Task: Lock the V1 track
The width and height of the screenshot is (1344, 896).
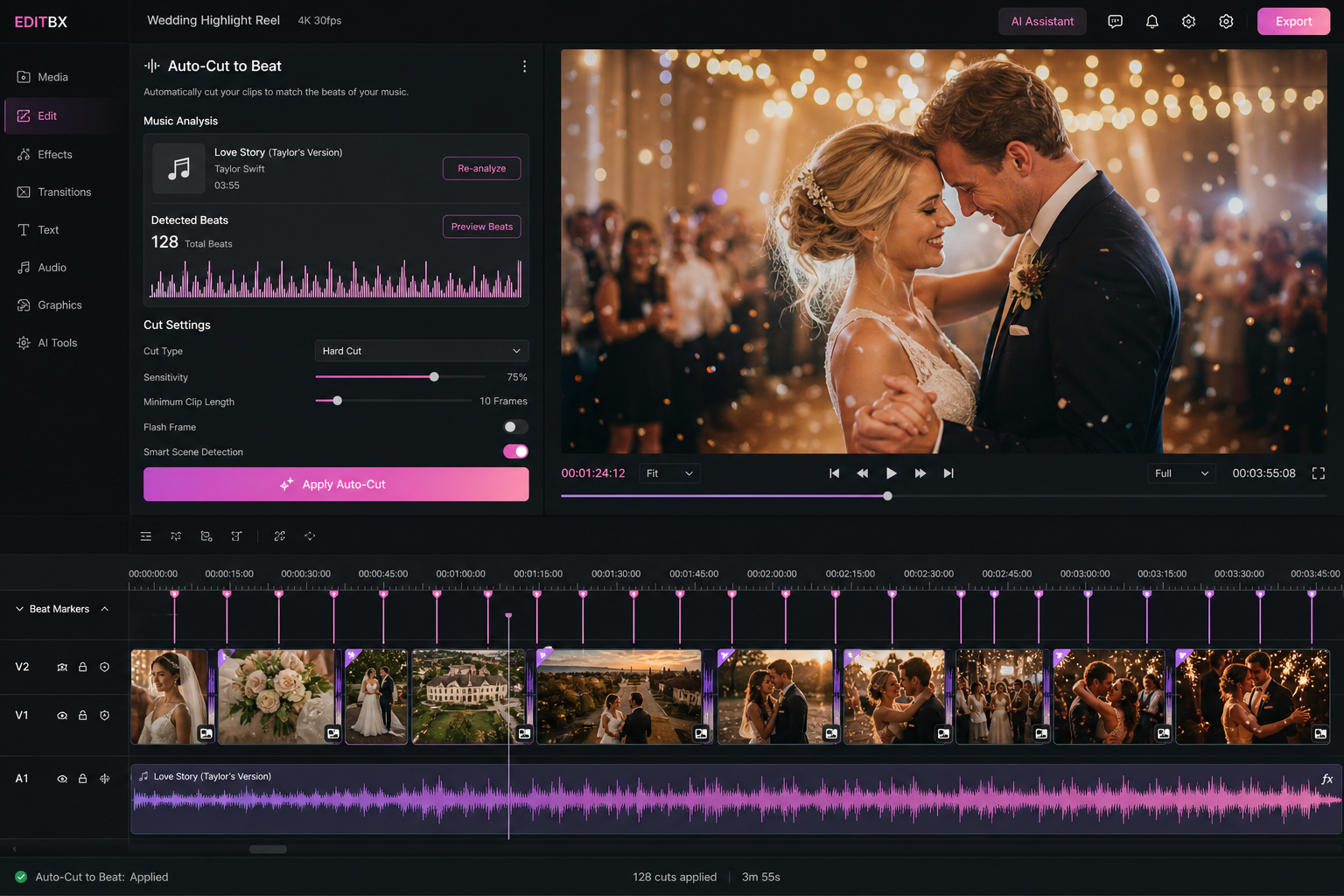Action: tap(83, 715)
